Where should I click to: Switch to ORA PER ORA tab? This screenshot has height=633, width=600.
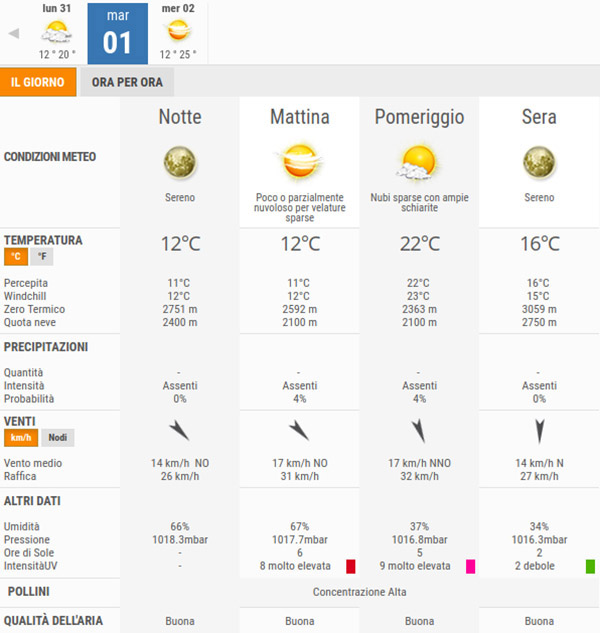click(x=127, y=82)
